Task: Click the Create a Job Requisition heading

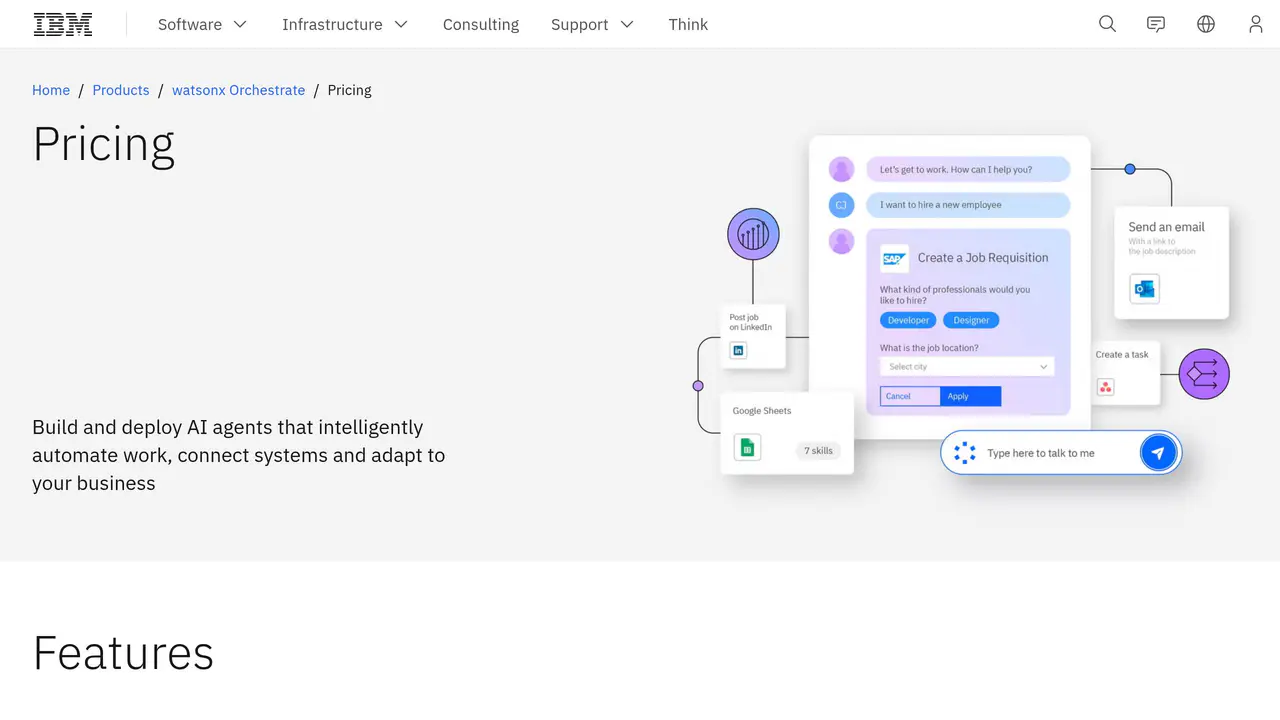Action: click(983, 258)
